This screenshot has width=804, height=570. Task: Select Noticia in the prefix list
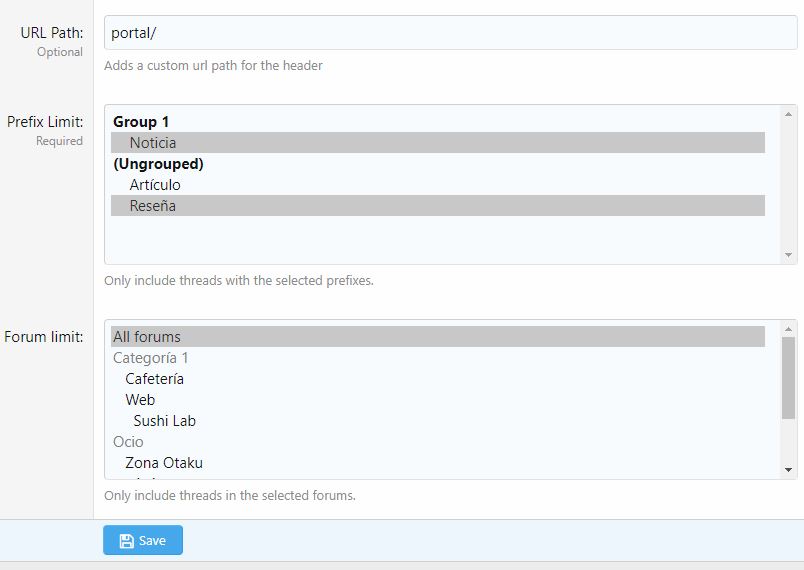pos(153,143)
